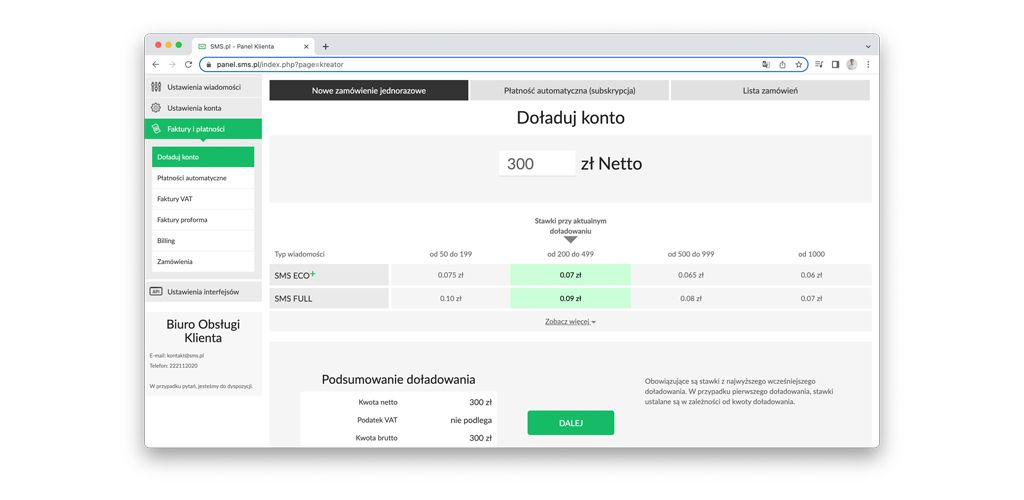Click the Faktury i płatności payment icon
Image resolution: width=1024 pixels, height=500 pixels.
pyautogui.click(x=156, y=129)
